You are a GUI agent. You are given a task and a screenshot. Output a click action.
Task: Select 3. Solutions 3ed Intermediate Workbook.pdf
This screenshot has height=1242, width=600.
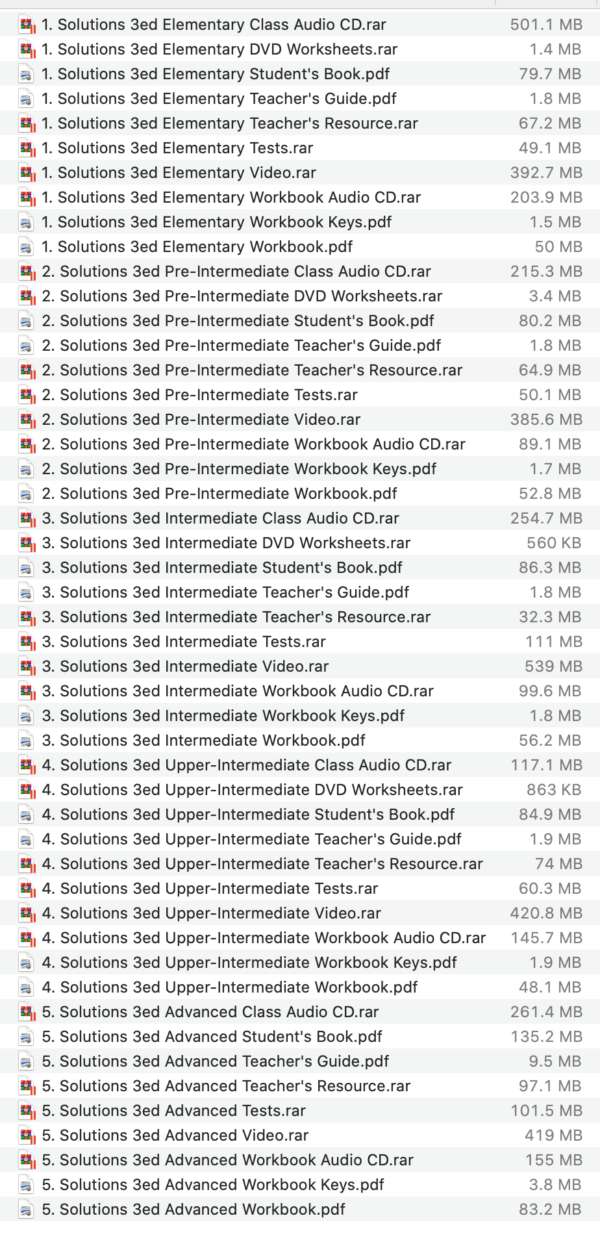click(x=204, y=740)
